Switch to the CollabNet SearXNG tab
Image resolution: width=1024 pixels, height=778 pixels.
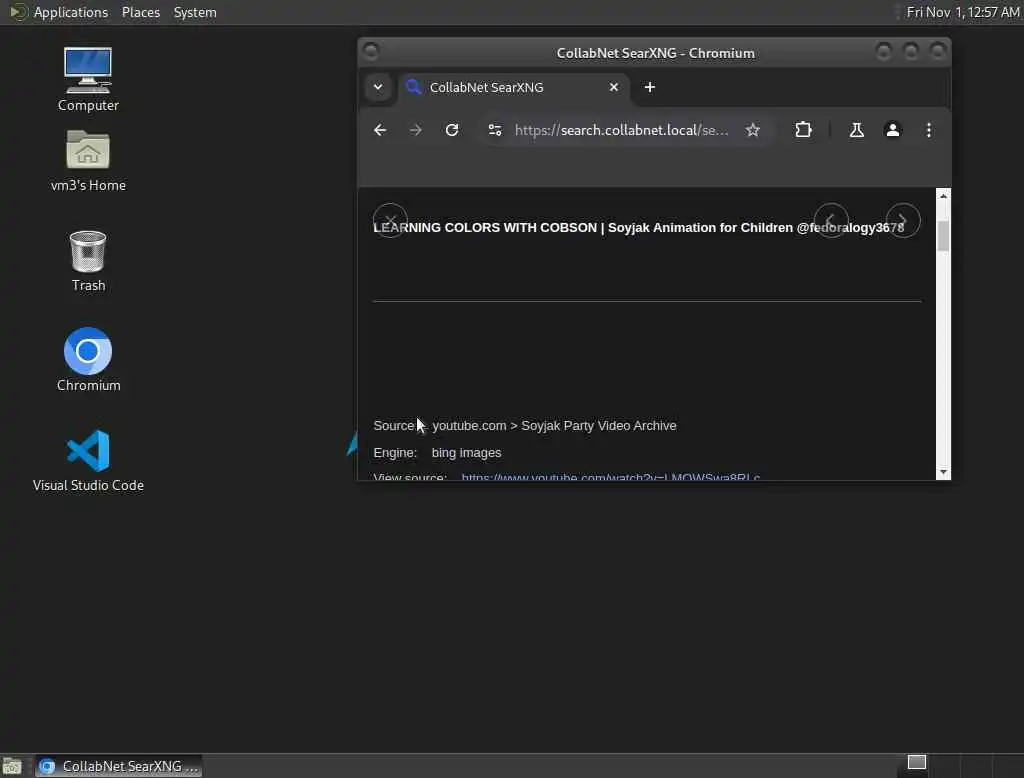(x=513, y=87)
